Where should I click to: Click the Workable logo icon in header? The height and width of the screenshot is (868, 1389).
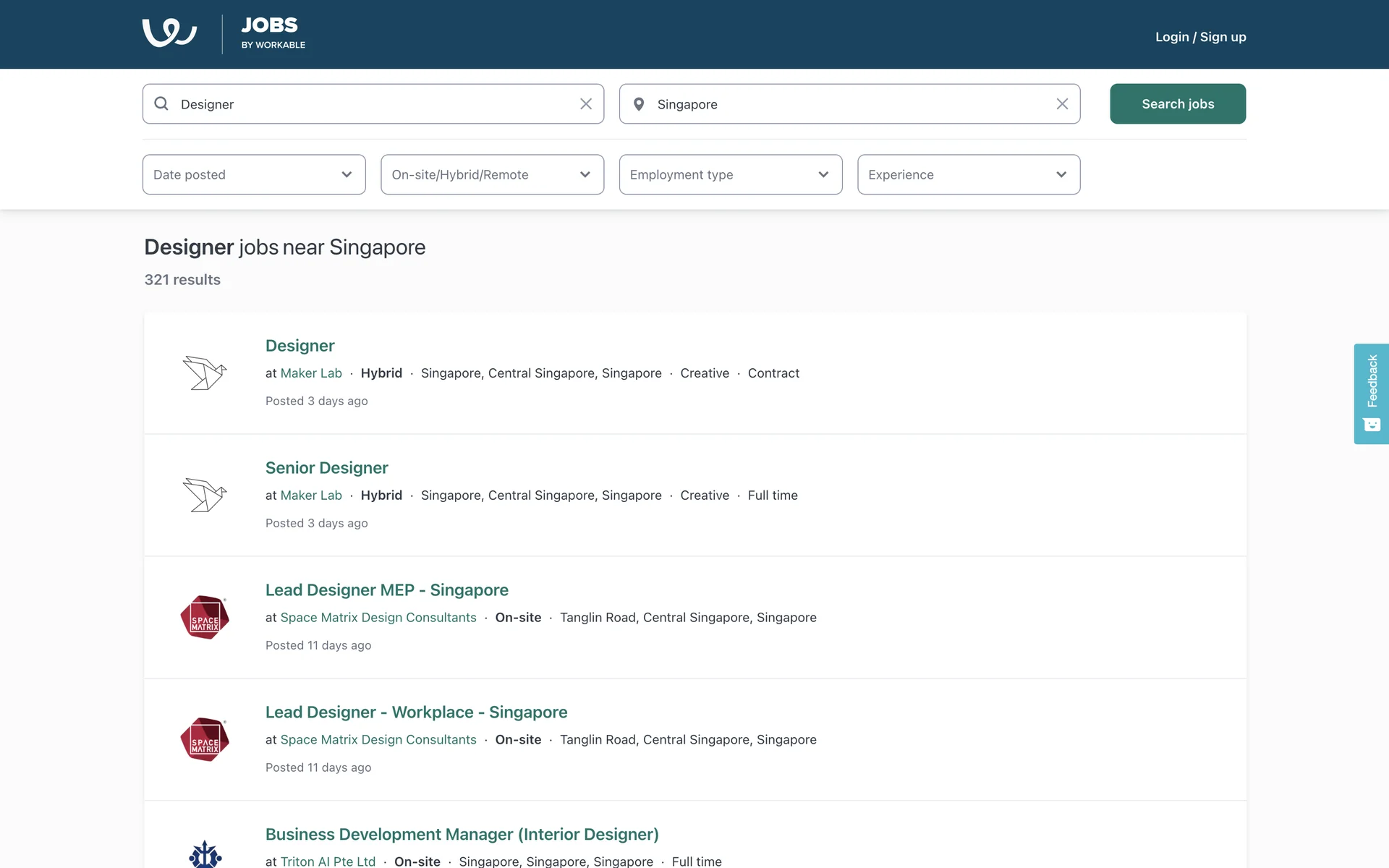click(169, 33)
